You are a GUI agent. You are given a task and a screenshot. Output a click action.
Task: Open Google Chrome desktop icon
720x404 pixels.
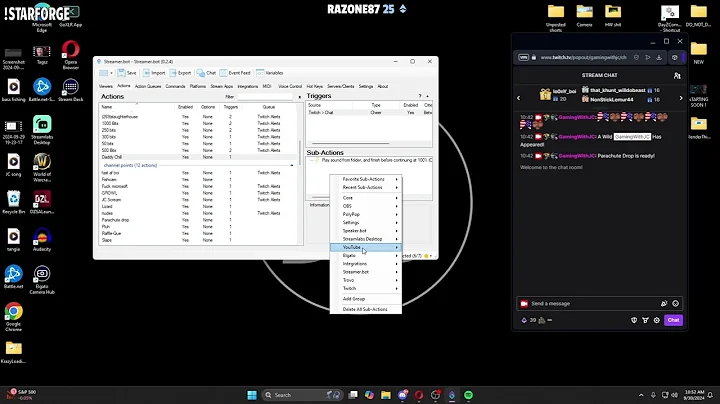(13, 316)
